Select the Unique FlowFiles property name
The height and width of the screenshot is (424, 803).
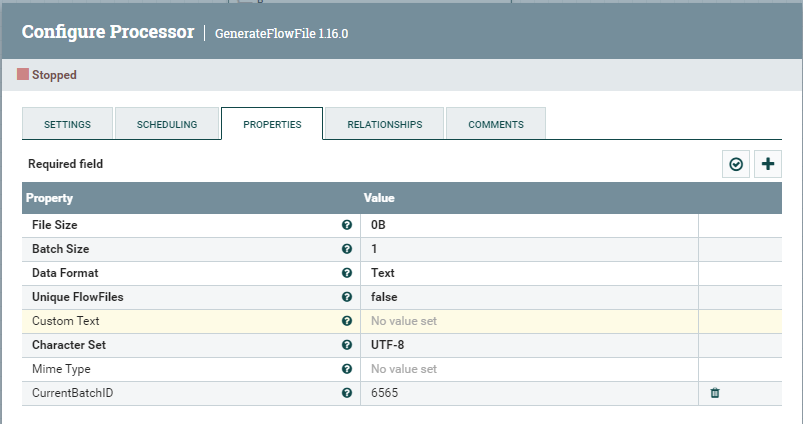coord(77,297)
